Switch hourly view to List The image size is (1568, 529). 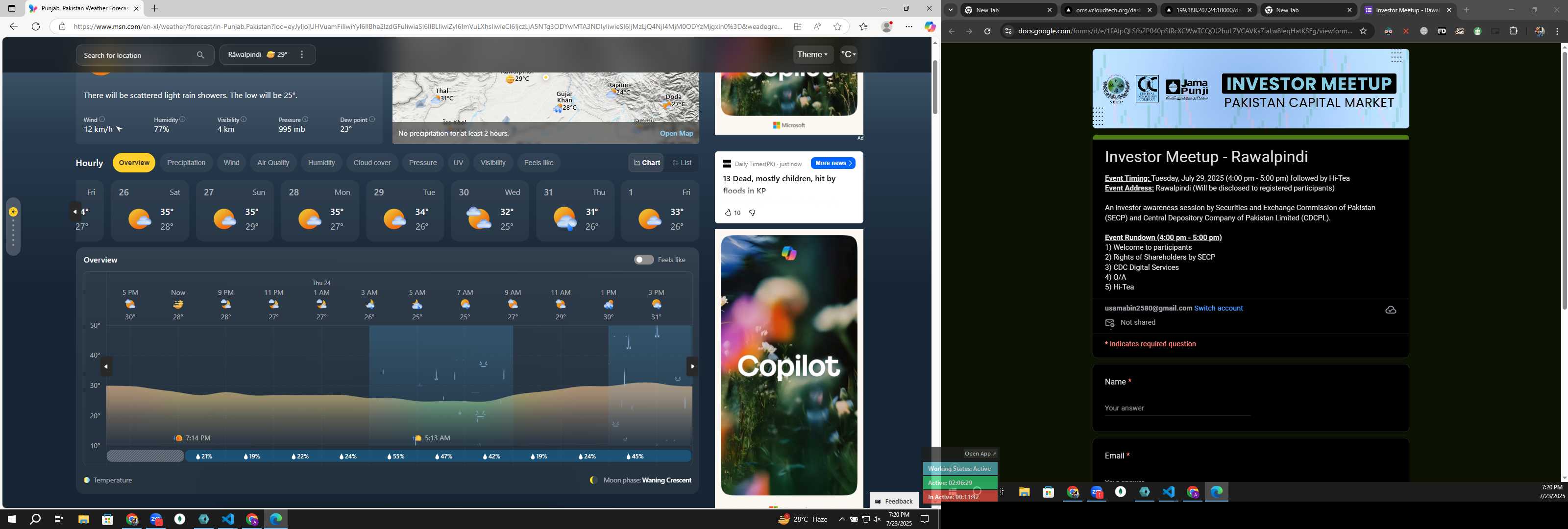[682, 163]
